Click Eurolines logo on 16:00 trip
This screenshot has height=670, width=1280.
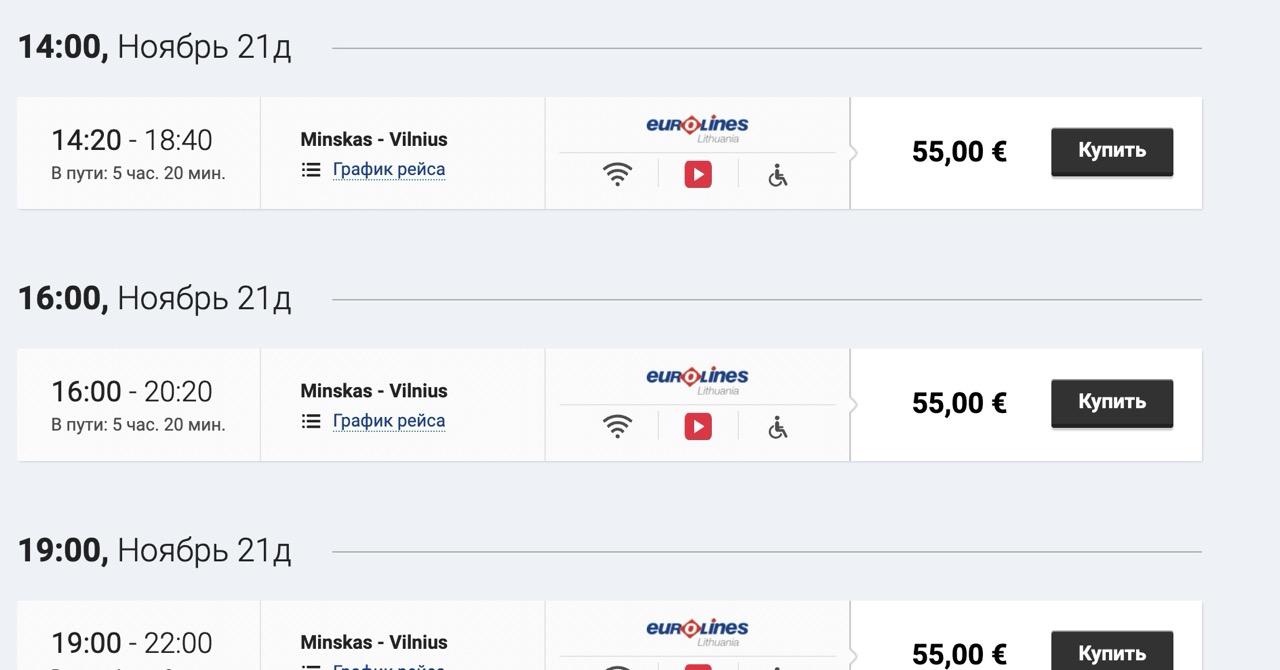[697, 379]
